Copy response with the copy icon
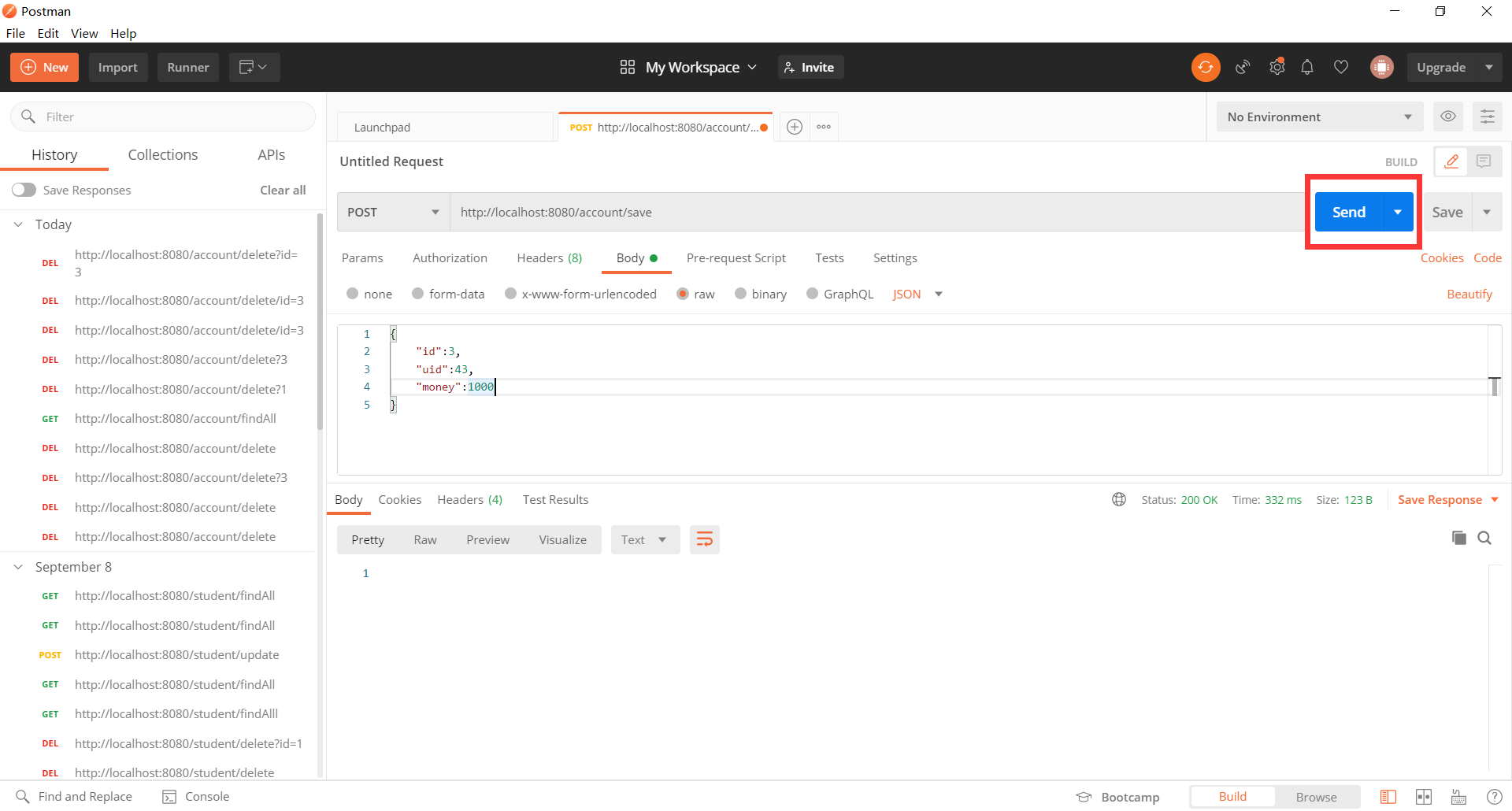 coord(1459,538)
